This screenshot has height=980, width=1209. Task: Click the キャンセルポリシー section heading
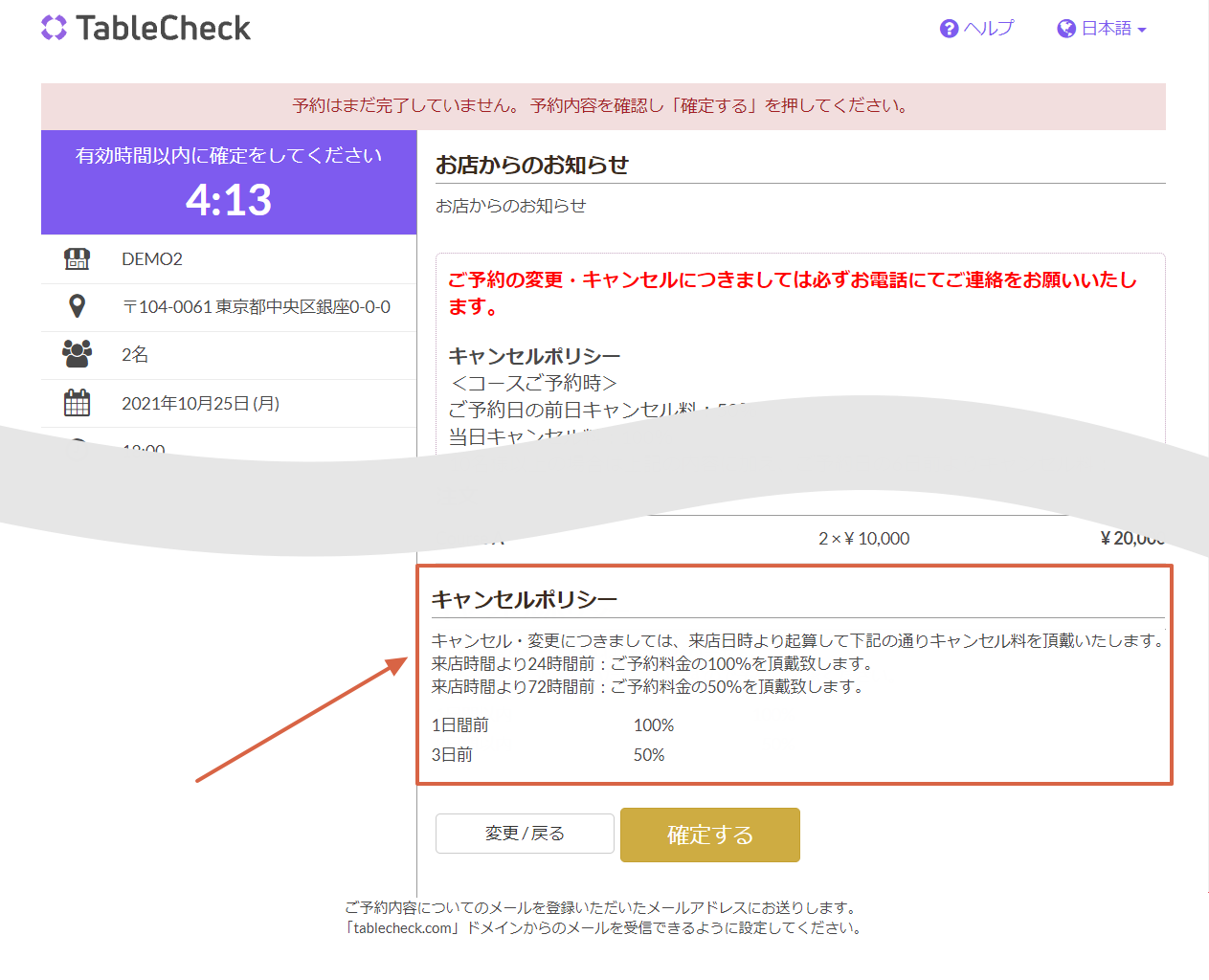point(525,600)
